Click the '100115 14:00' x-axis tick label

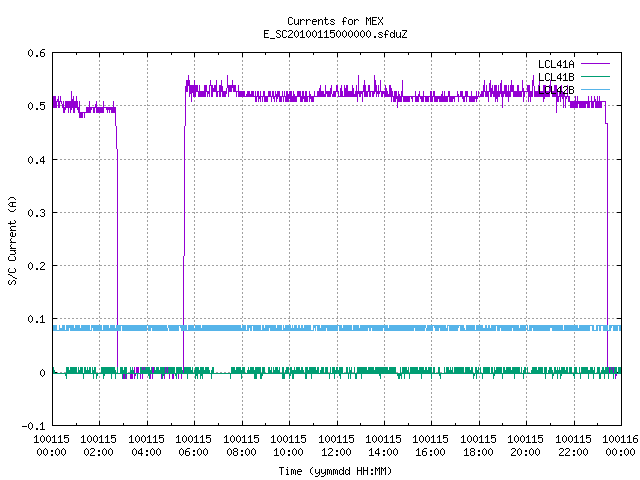point(383,445)
